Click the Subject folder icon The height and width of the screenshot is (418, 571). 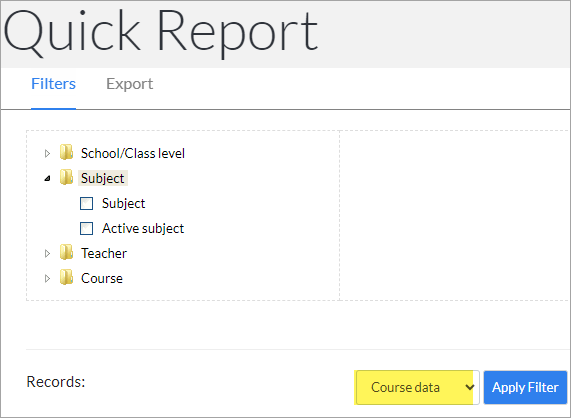point(66,177)
